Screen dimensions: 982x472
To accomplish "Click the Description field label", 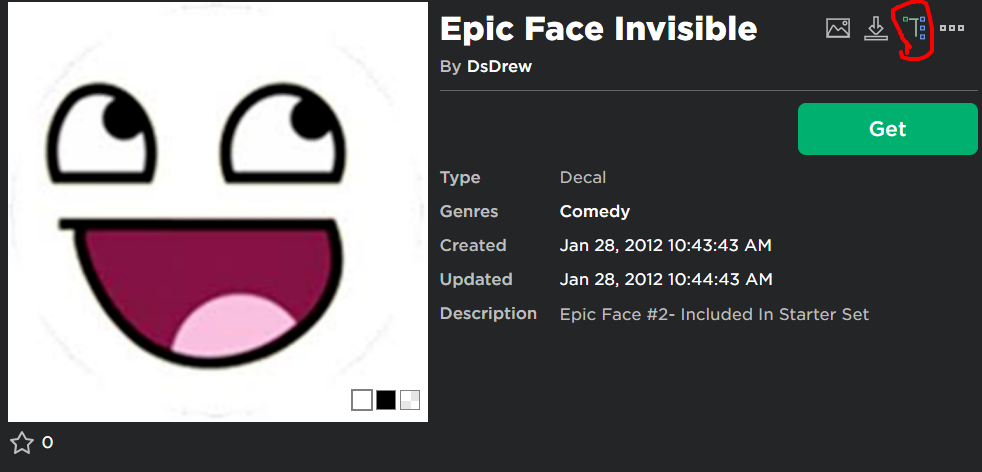I will coord(488,313).
